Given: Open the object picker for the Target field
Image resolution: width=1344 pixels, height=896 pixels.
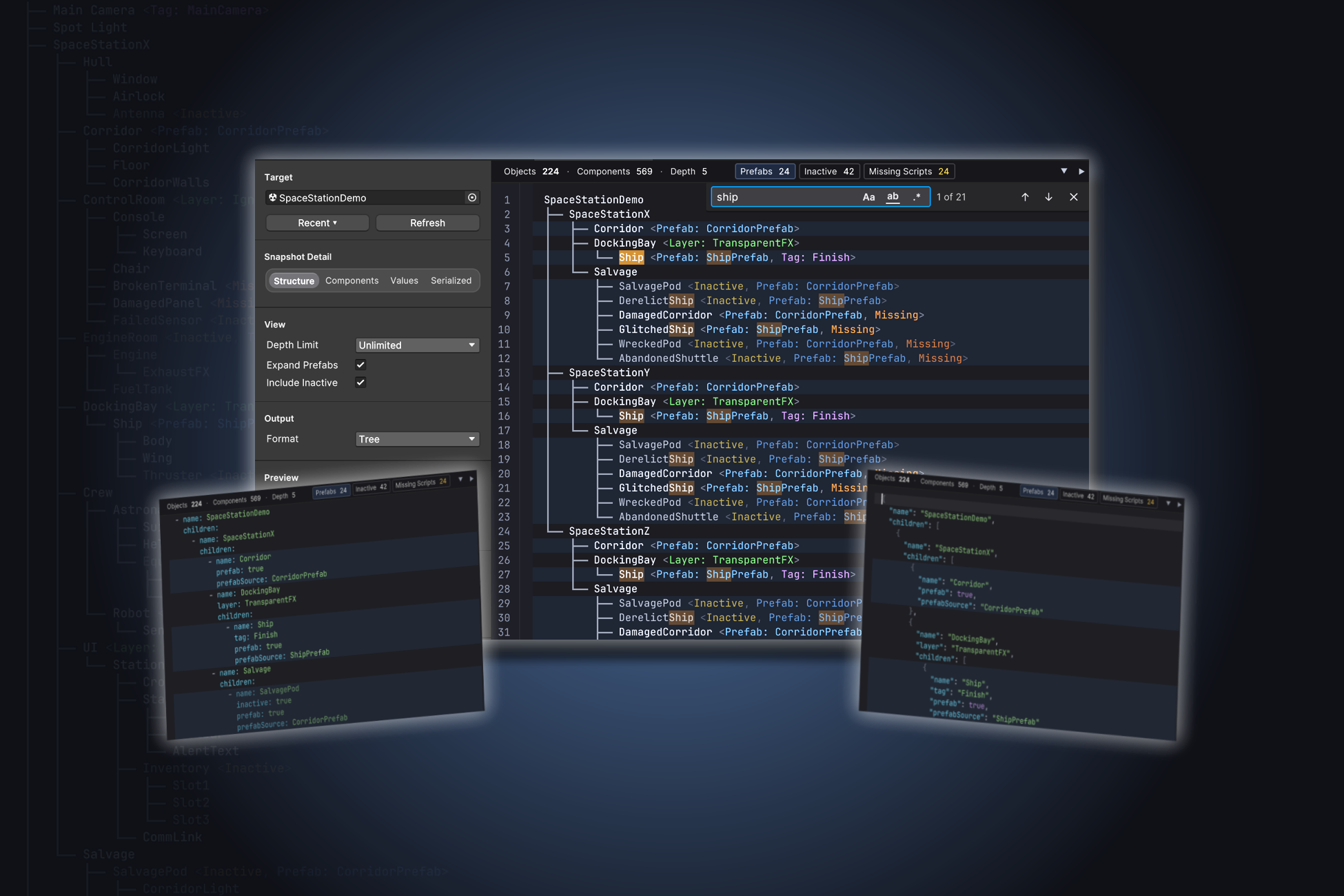Looking at the screenshot, I should click(x=472, y=198).
